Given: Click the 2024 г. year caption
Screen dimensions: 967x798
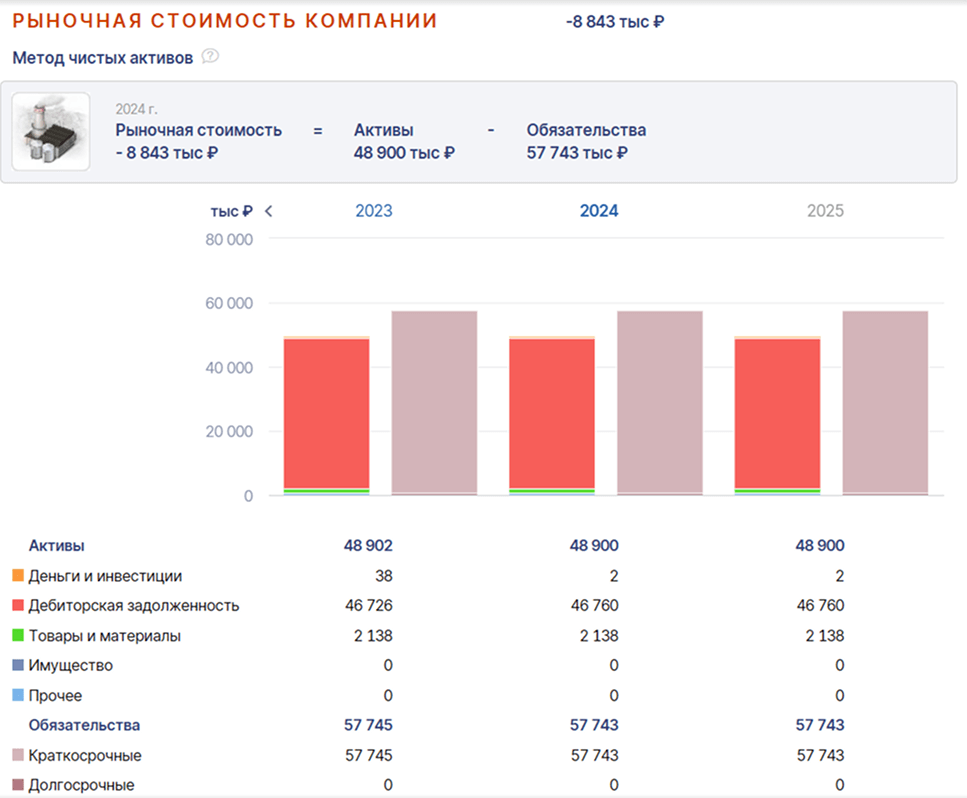Looking at the screenshot, I should point(136,109).
